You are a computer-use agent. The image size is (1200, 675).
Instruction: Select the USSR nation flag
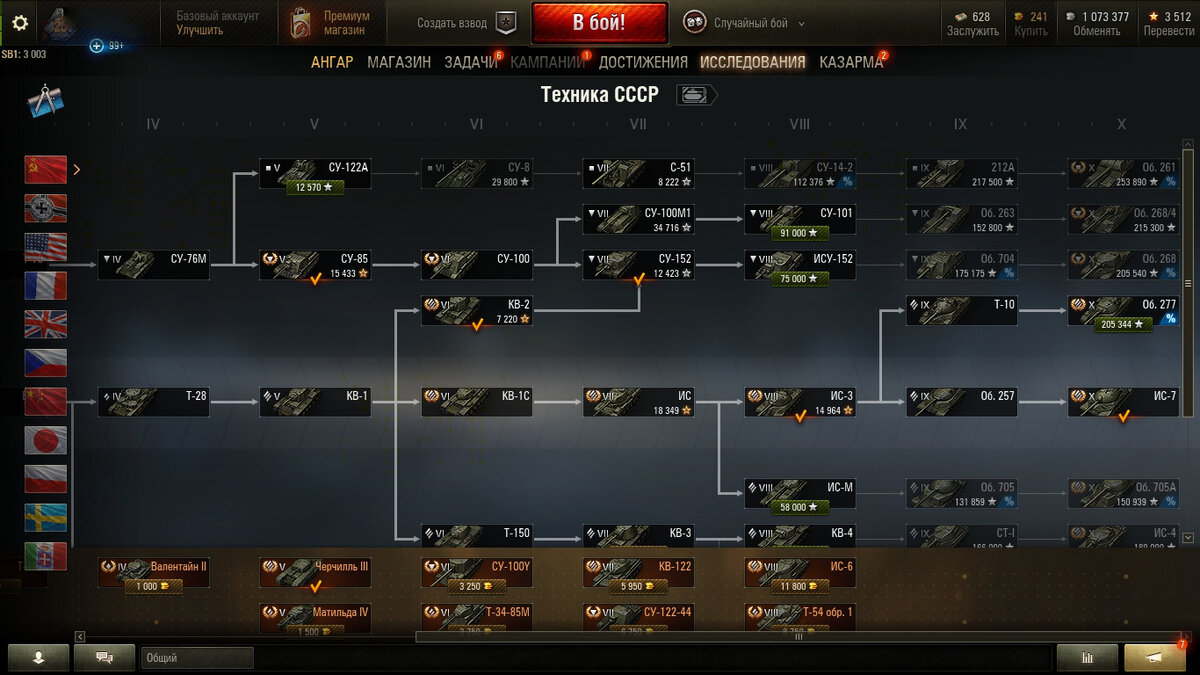pos(46,170)
